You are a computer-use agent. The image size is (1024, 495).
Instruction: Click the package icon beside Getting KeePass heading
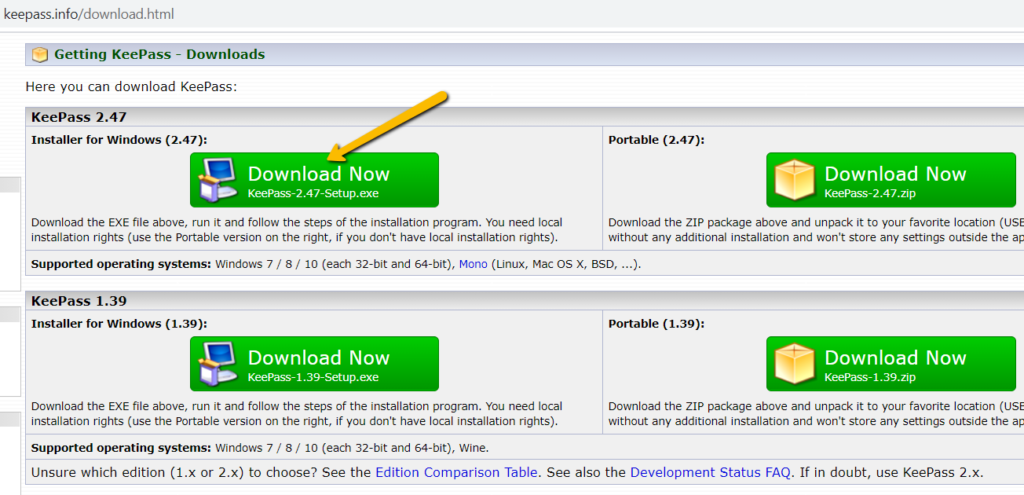pyautogui.click(x=40, y=55)
